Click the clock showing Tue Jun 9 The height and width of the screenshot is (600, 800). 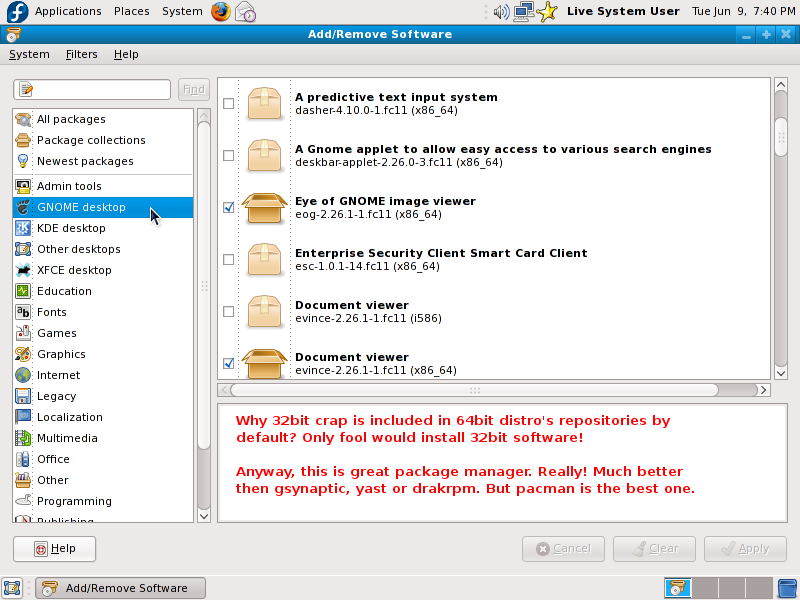(x=743, y=11)
